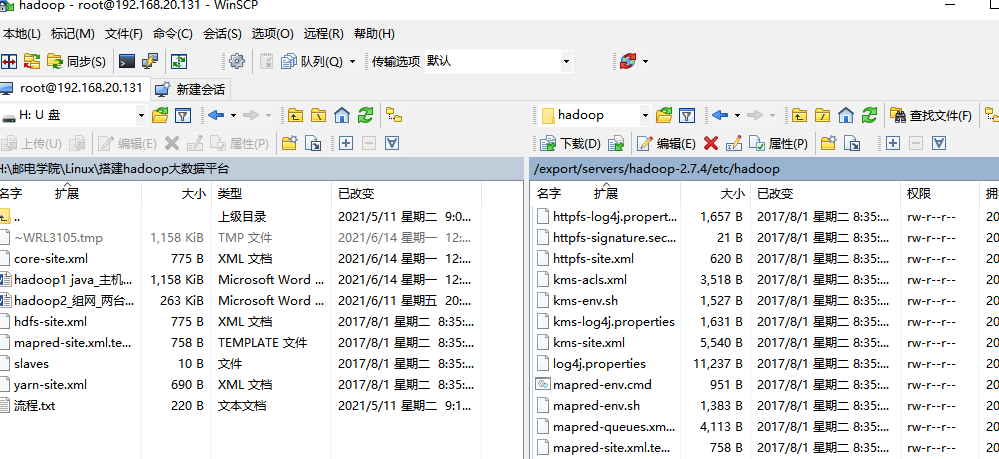Open the 帮助(H) menu

tap(374, 34)
